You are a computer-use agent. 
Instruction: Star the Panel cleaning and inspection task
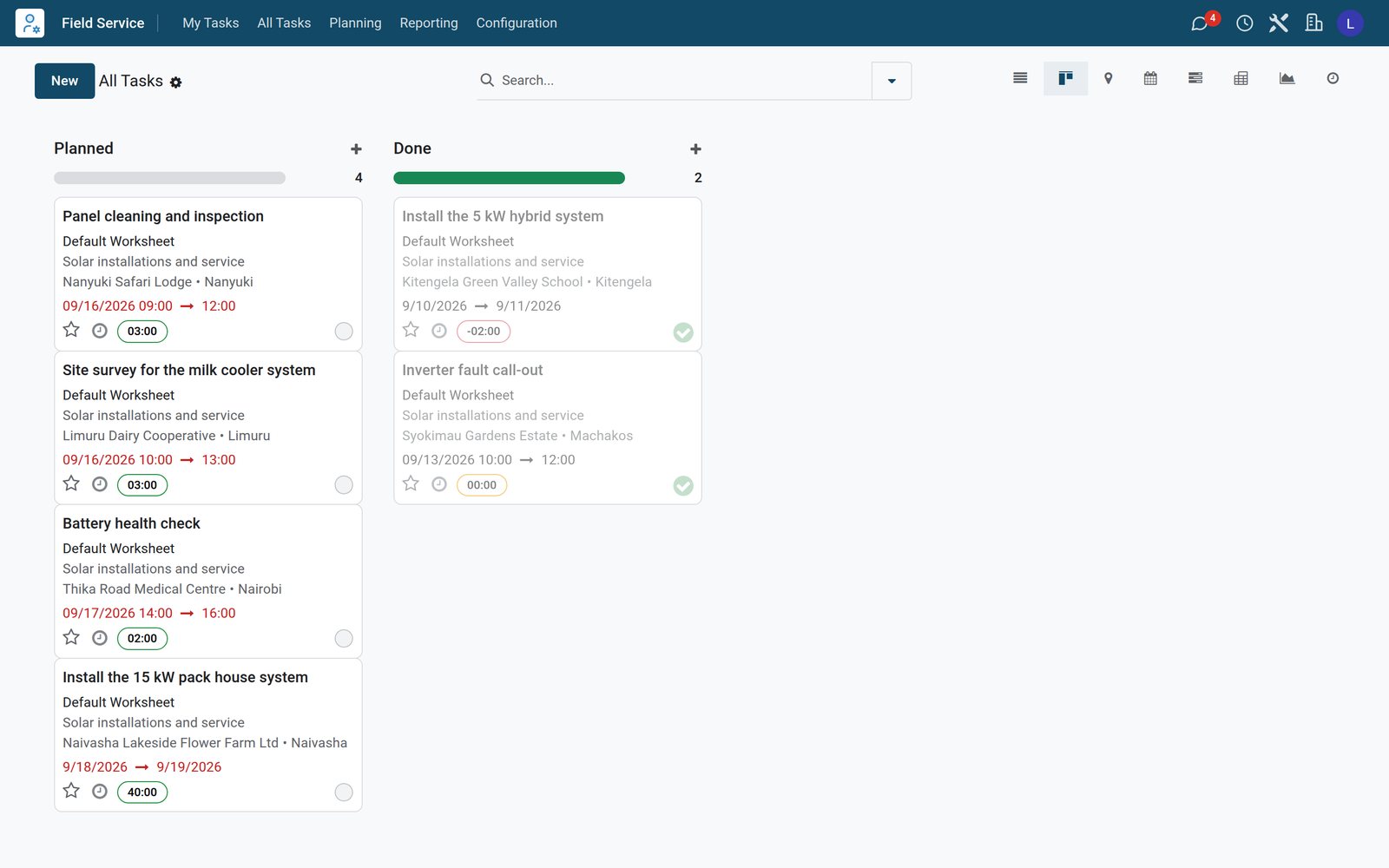[71, 330]
